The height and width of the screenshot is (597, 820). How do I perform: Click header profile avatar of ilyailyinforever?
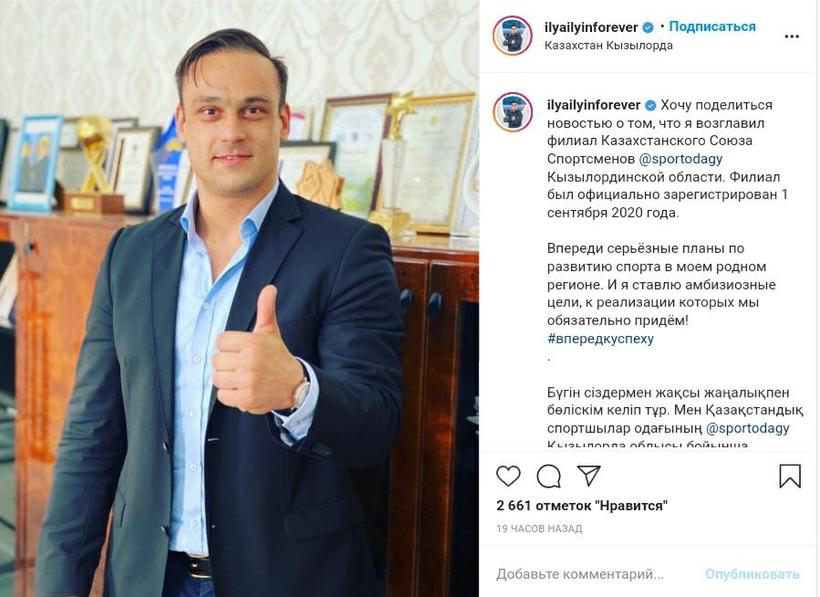coord(512,36)
